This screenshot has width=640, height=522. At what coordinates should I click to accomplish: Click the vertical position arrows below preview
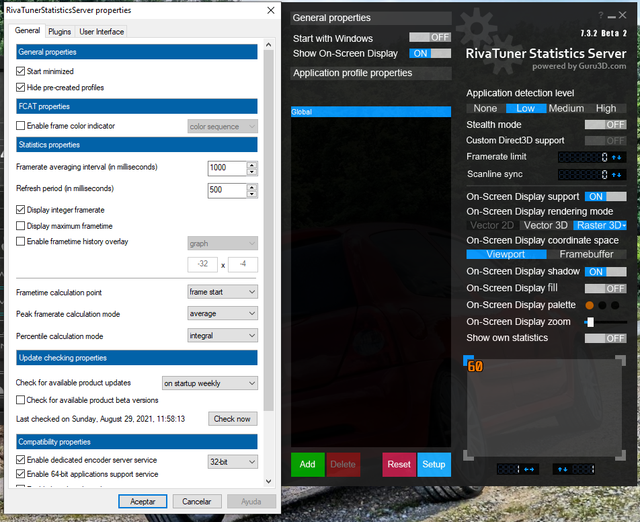click(562, 469)
